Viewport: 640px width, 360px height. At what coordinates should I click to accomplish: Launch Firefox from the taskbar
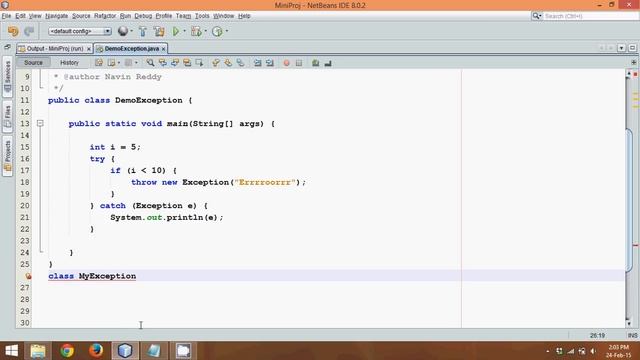[x=96, y=351]
